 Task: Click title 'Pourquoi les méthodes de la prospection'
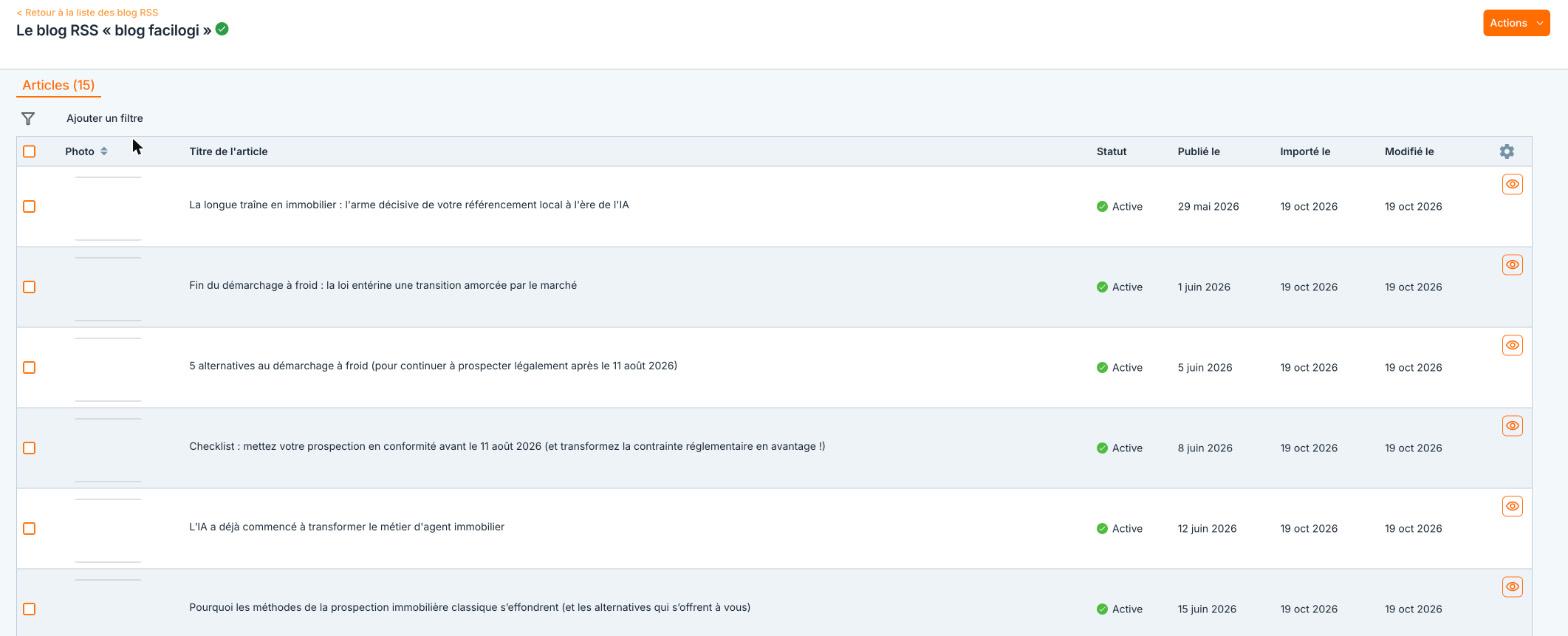click(470, 607)
